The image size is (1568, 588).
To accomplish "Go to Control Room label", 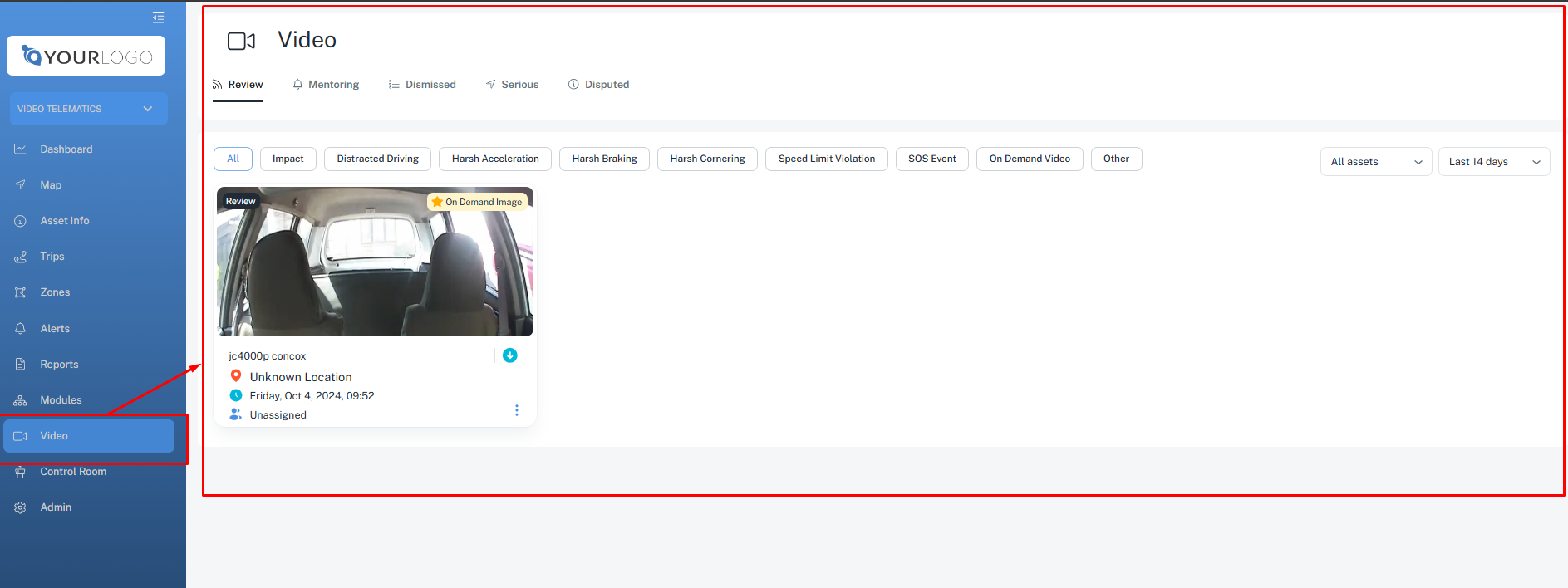I will pos(73,472).
